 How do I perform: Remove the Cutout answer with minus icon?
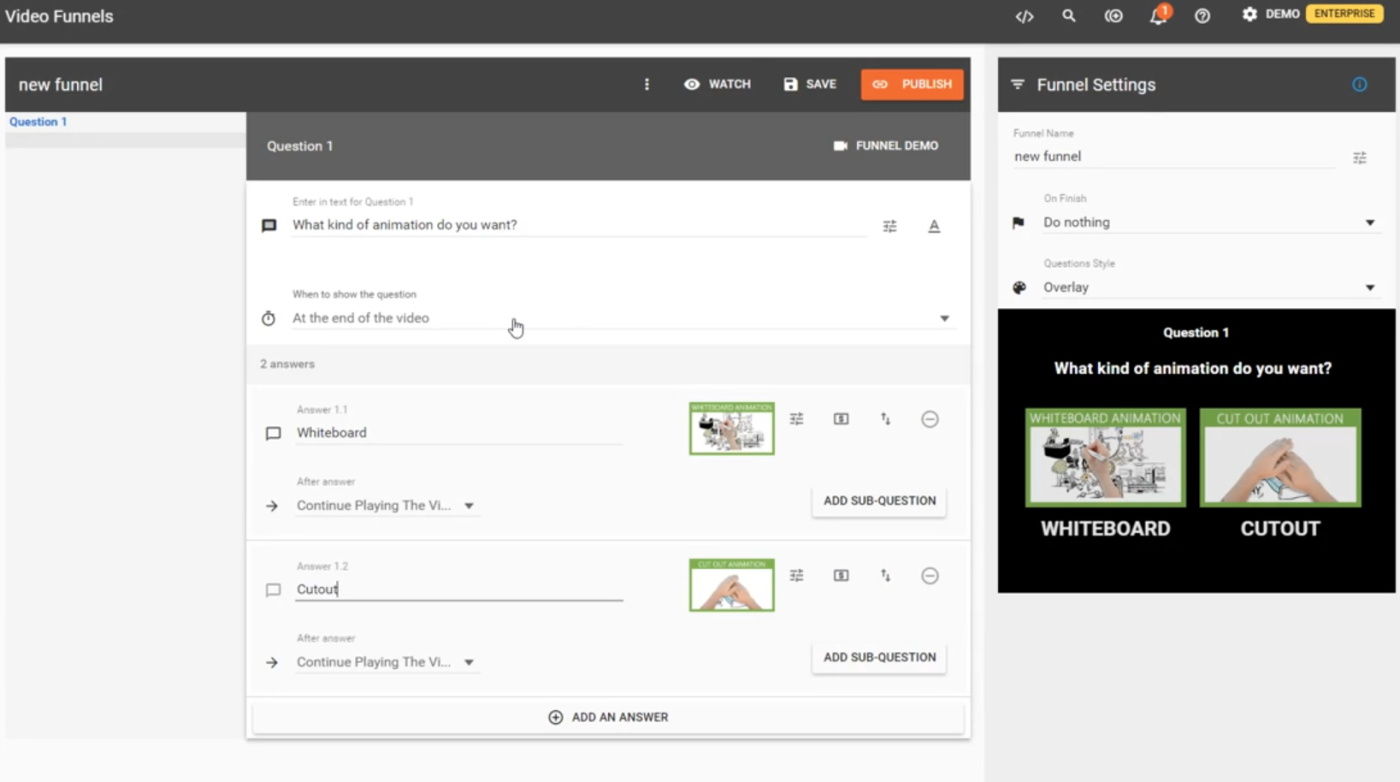click(x=930, y=576)
